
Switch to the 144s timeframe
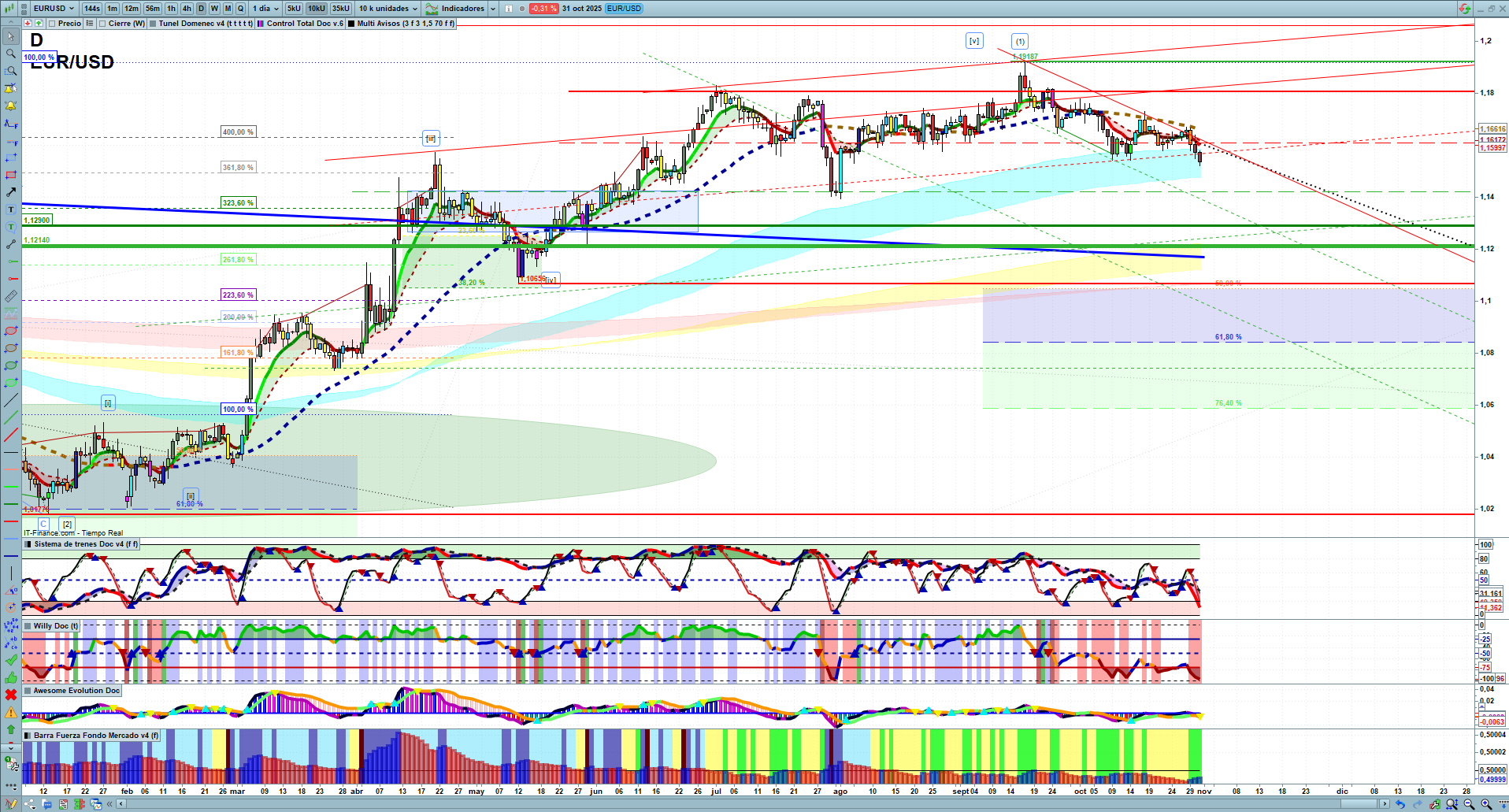click(91, 8)
